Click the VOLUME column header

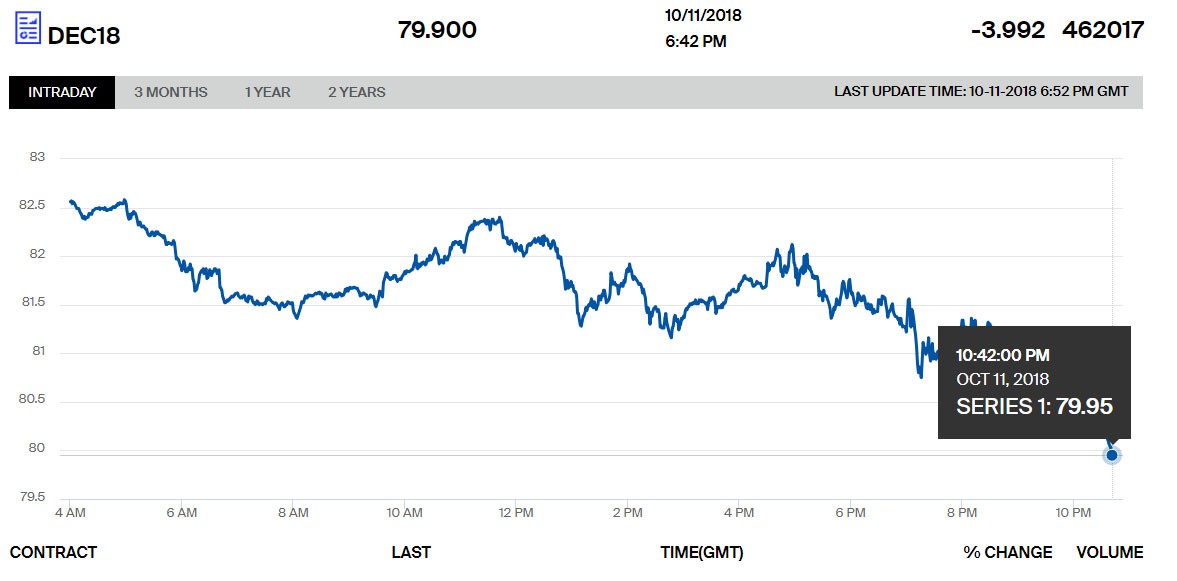coord(1110,552)
